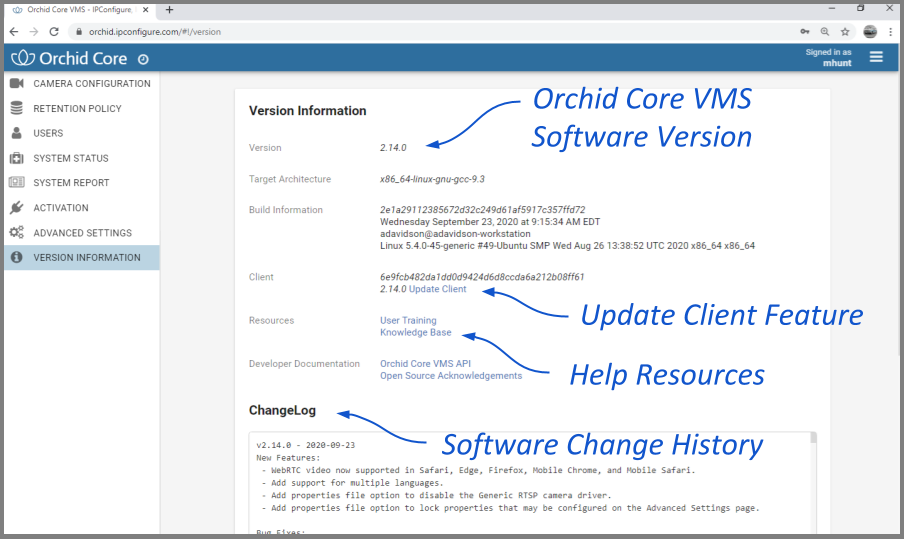The width and height of the screenshot is (904, 539).
Task: Click client hash 6e9fcb482da1dd0d9424d6d8ccda6a212b08ff61
Action: click(x=482, y=277)
